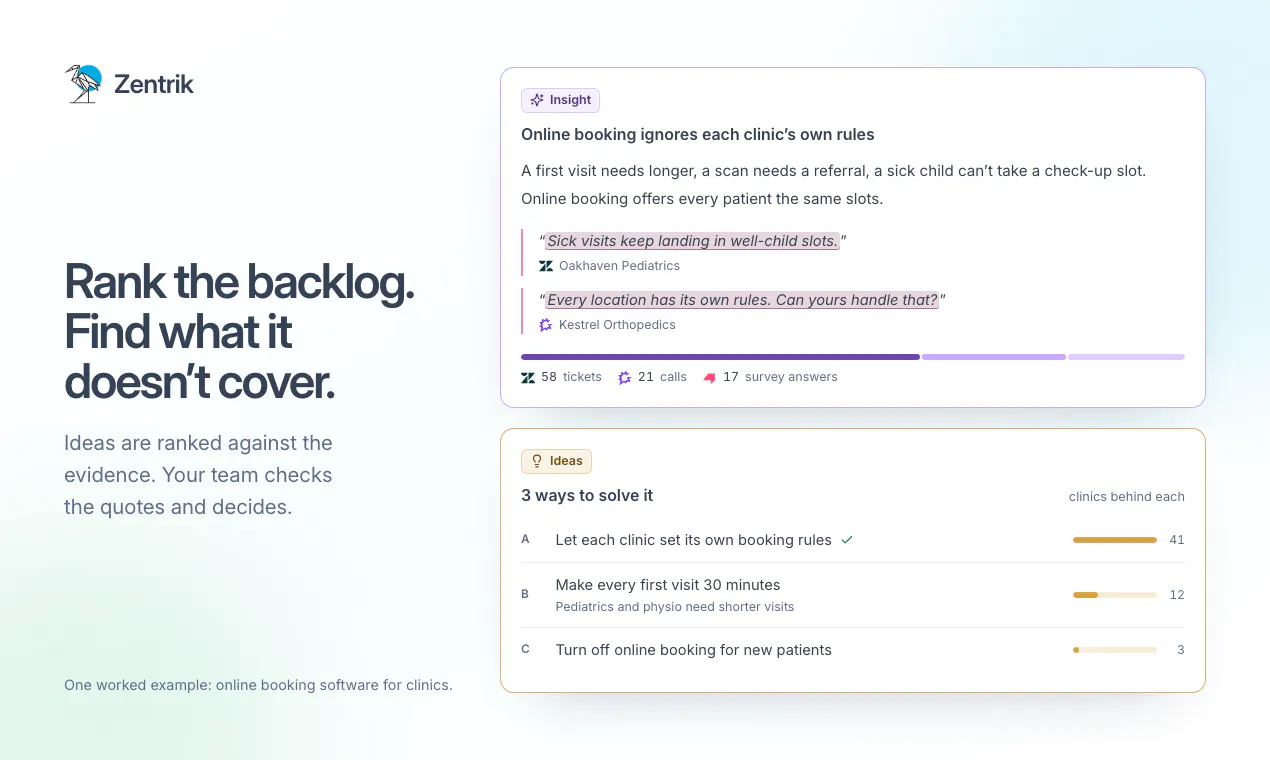This screenshot has height=760, width=1270.
Task: Click heading "Online booking ignores each clinic's own rules"
Action: [x=698, y=135]
